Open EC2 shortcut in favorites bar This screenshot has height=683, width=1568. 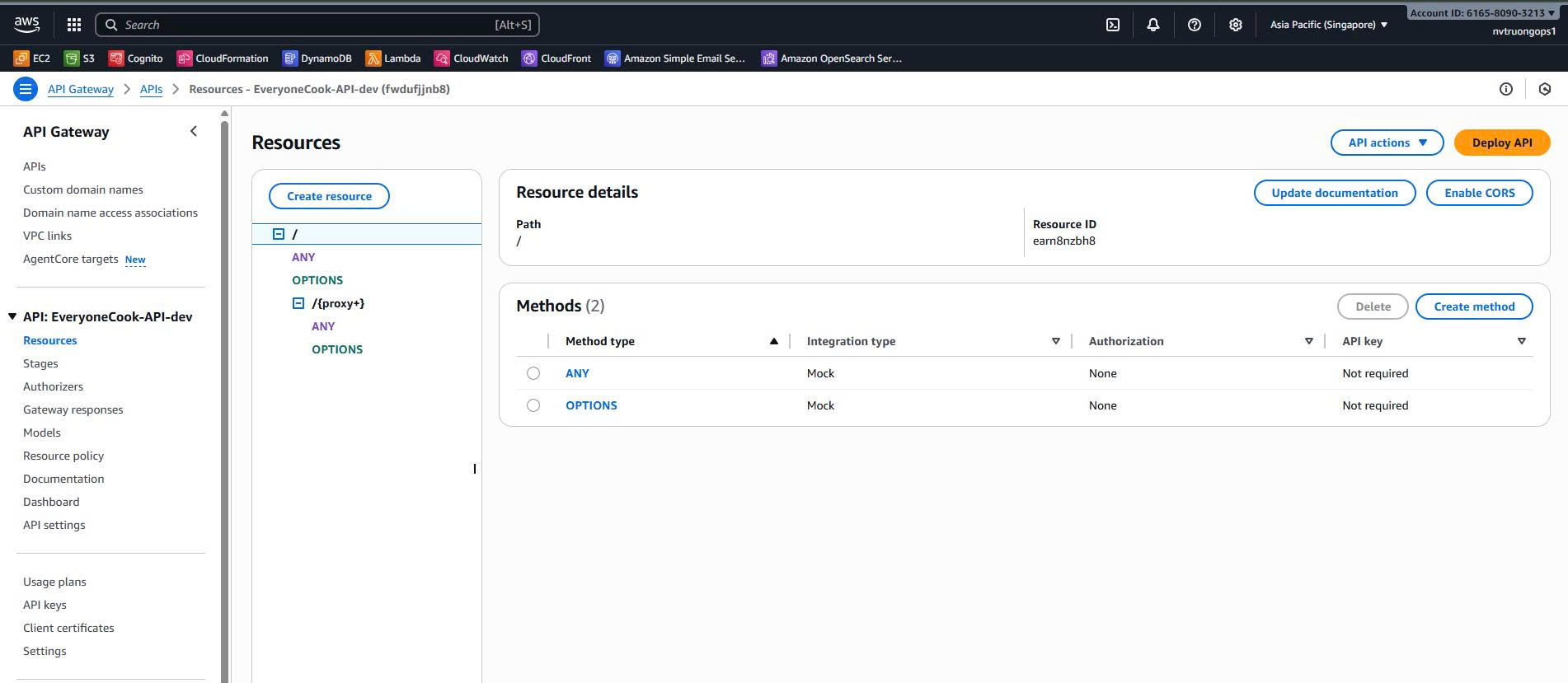32,58
